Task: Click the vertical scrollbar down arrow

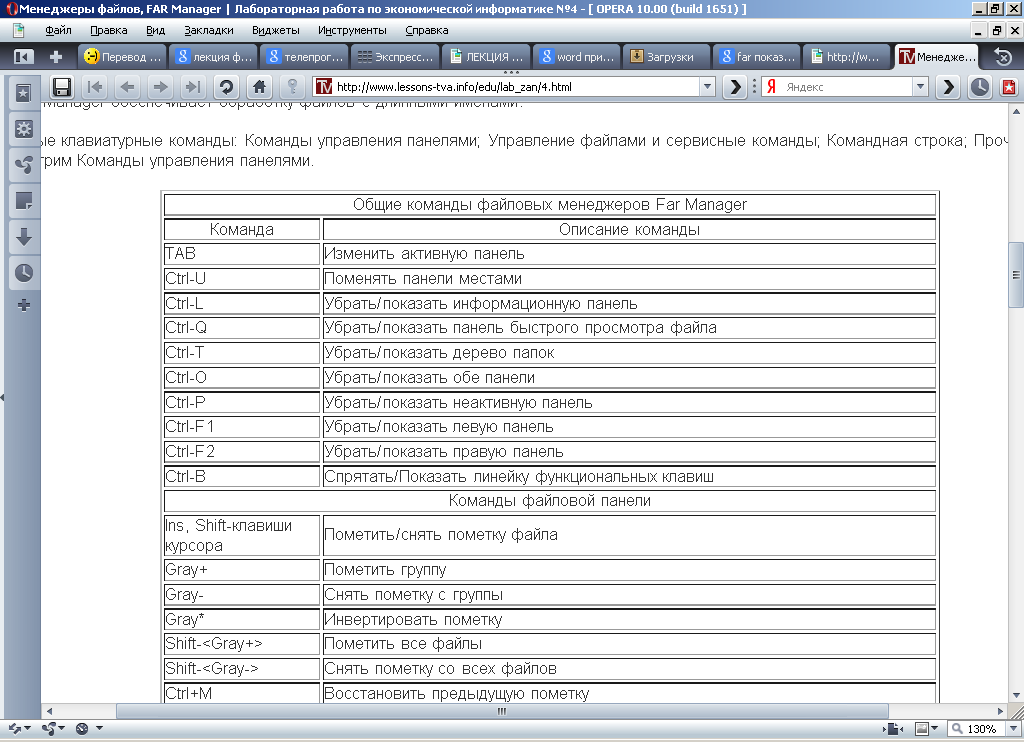Action: point(1016,695)
